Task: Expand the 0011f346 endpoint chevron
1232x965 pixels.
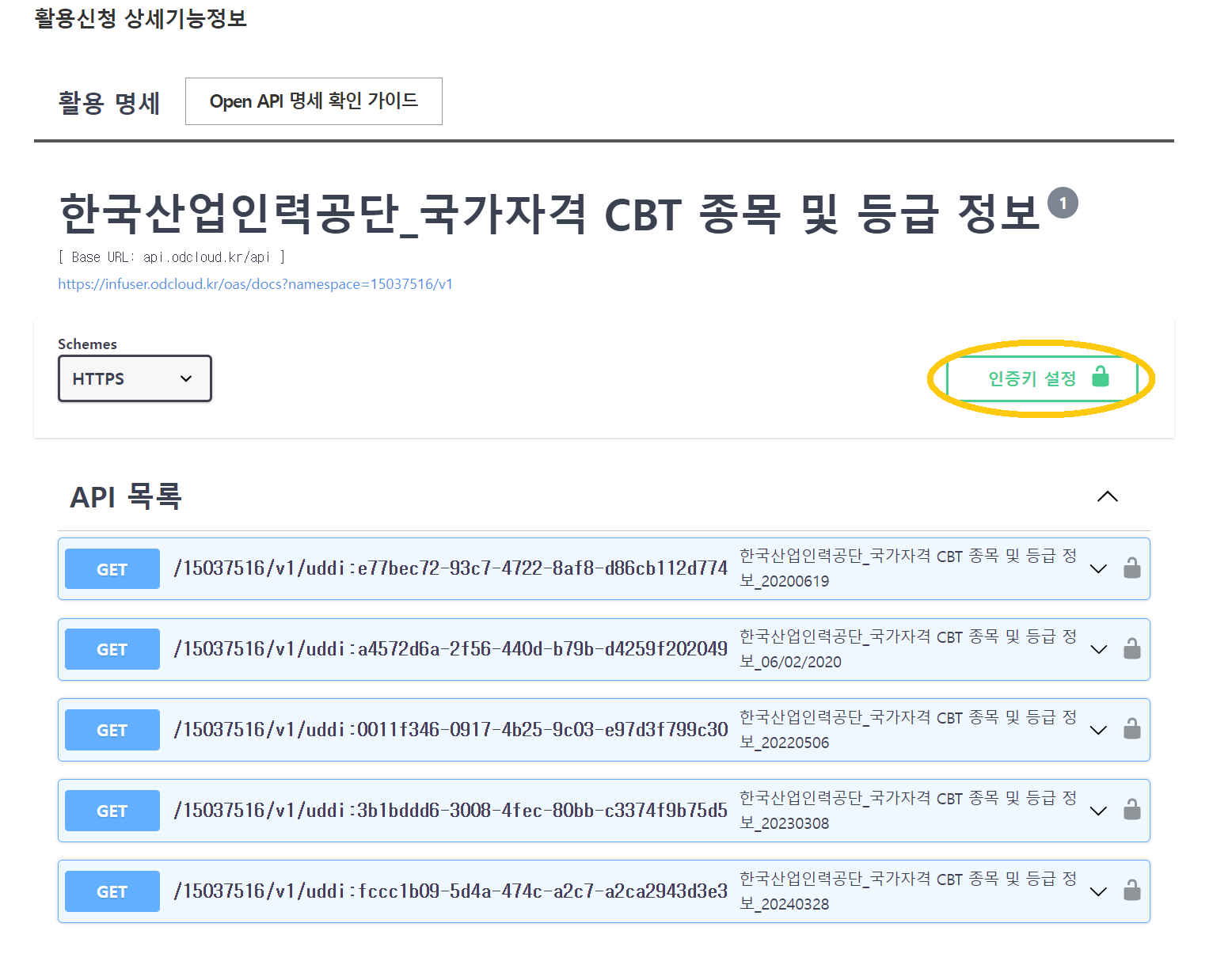Action: (1098, 731)
